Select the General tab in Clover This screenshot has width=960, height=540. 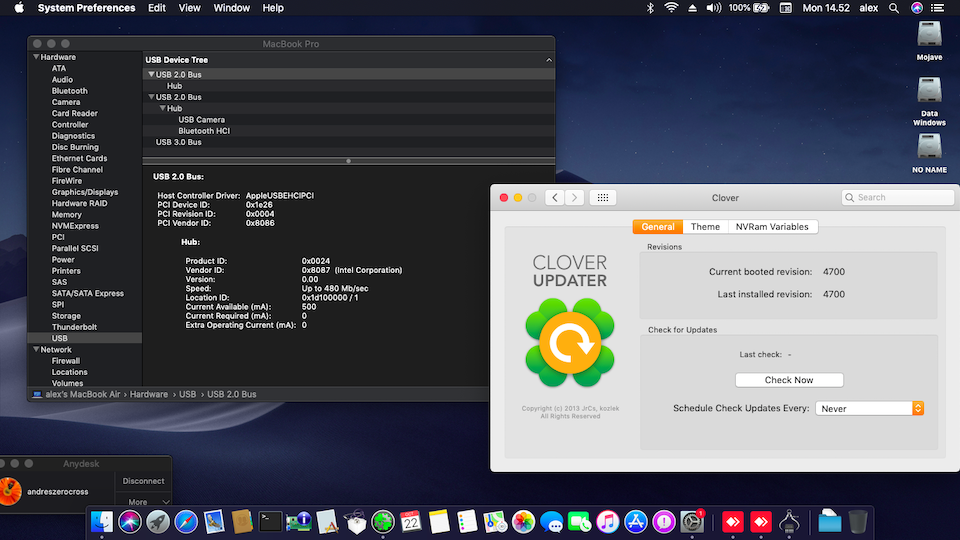coord(658,227)
